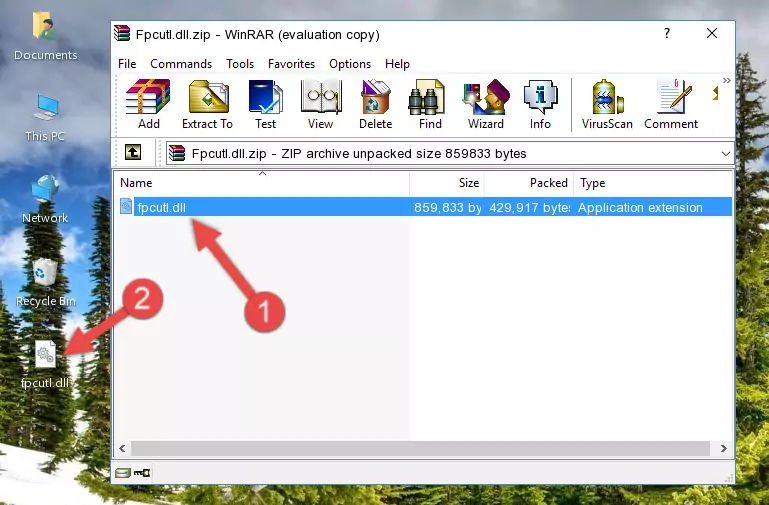769x505 pixels.
Task: Select the fpcutl.dll file on the desktop
Action: [45, 365]
